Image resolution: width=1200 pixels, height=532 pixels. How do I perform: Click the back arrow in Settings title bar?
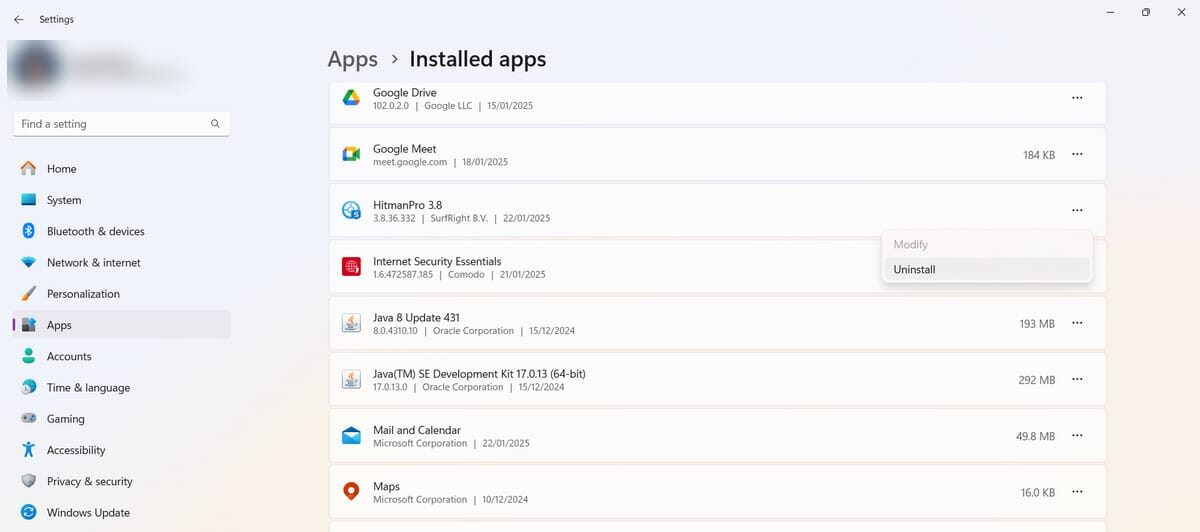point(18,19)
